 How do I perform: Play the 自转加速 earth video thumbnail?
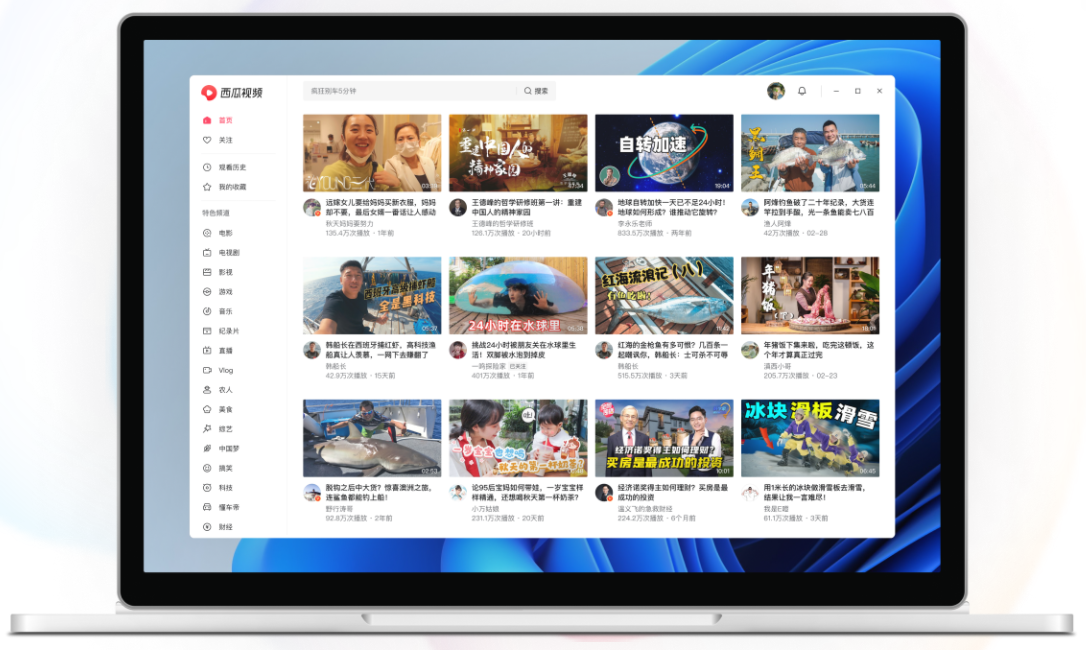tap(664, 153)
